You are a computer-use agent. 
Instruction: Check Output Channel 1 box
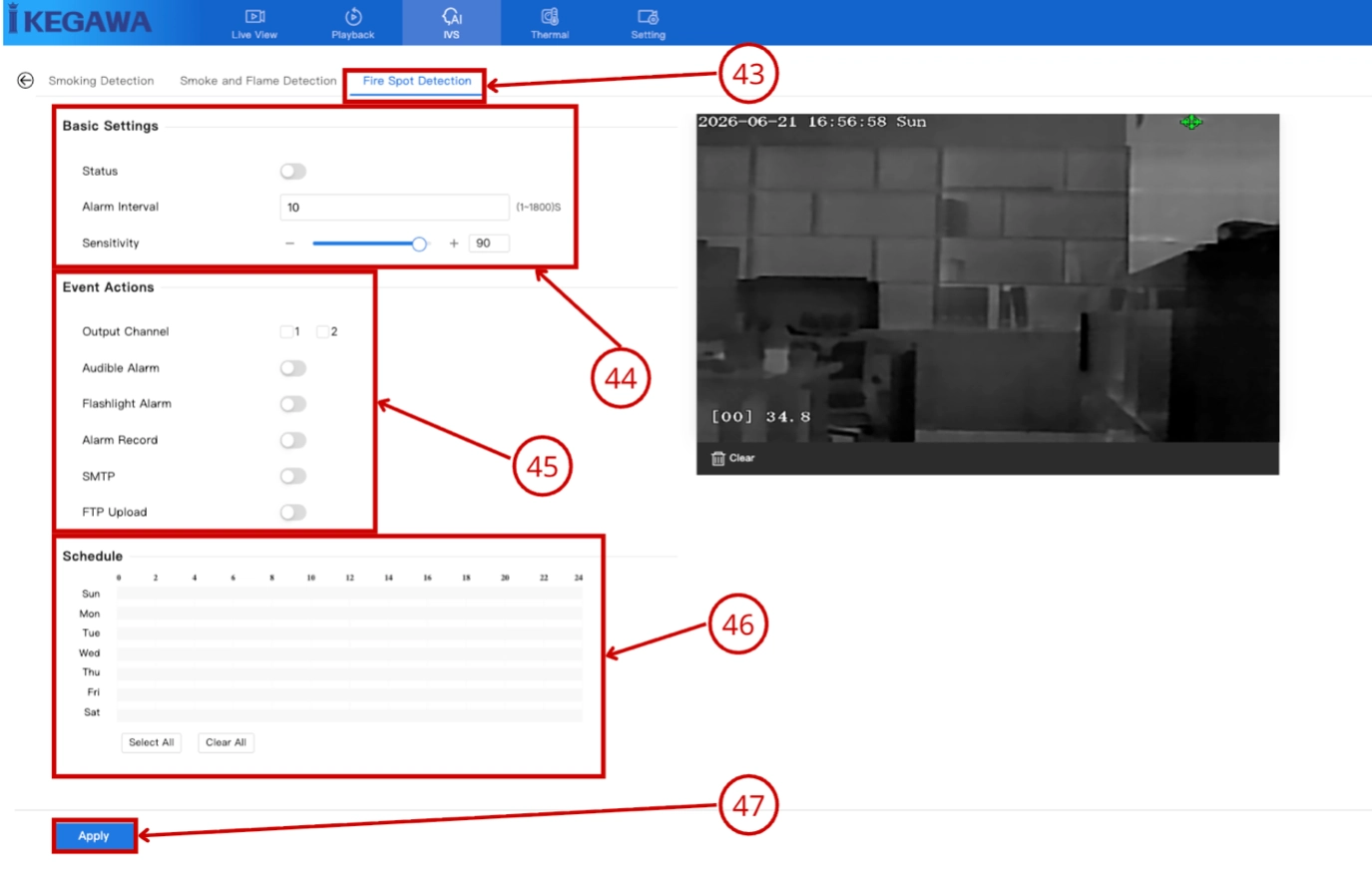286,331
